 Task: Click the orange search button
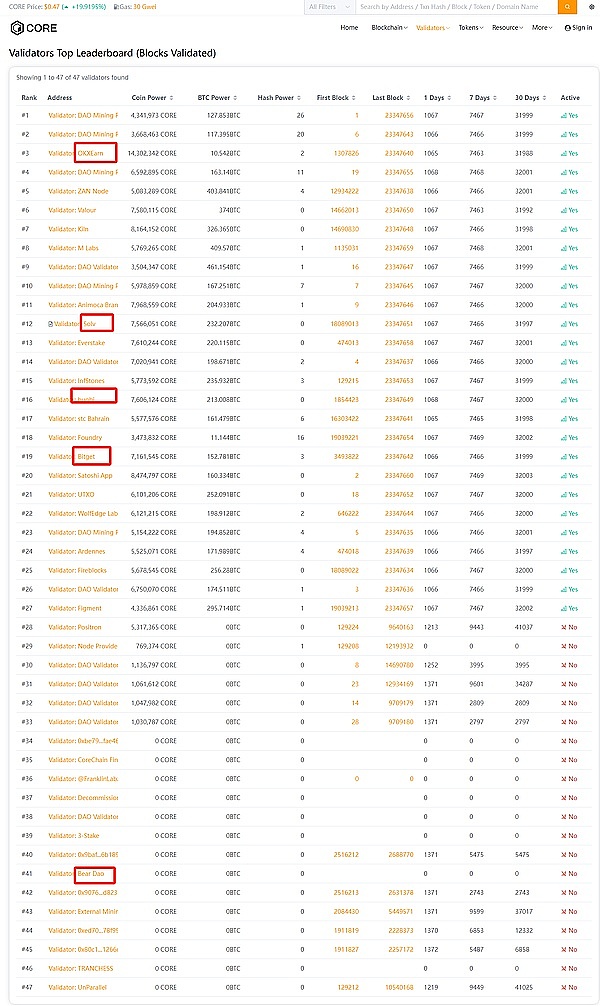[x=568, y=6]
